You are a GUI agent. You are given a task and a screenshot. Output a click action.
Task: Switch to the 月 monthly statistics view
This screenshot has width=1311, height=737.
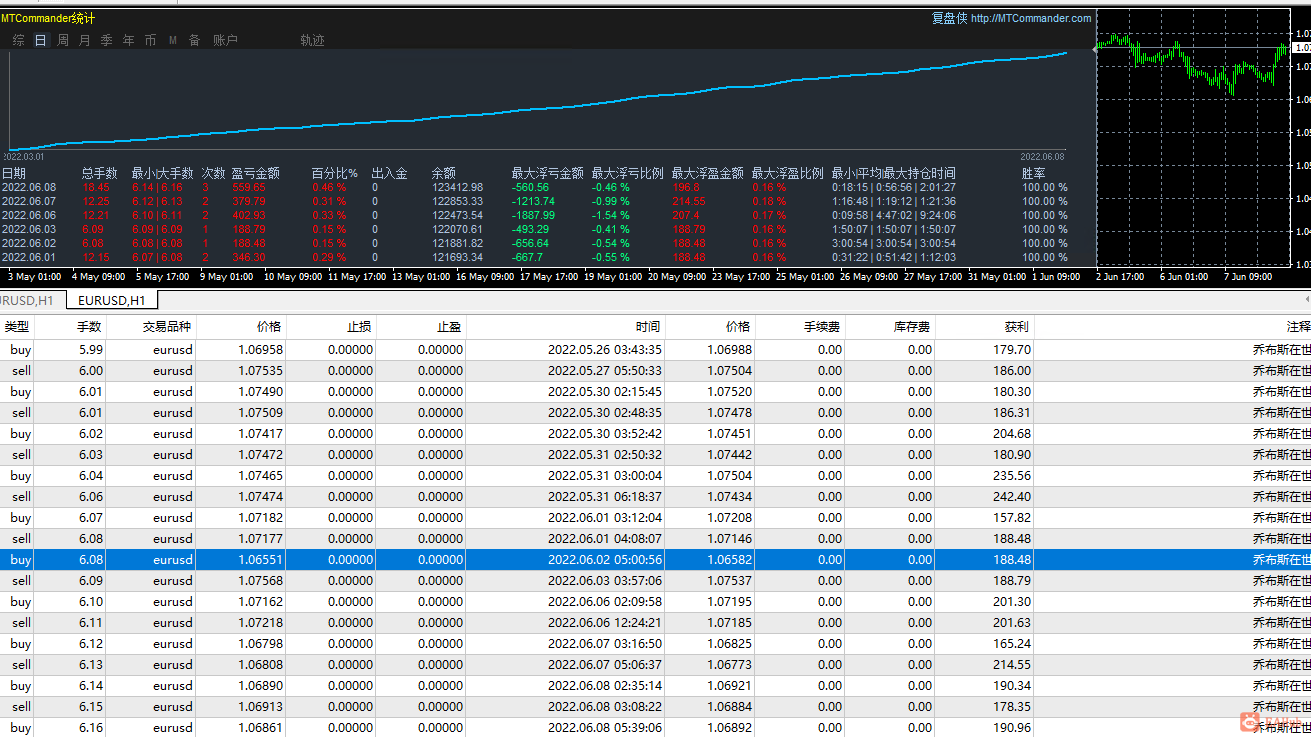[84, 41]
